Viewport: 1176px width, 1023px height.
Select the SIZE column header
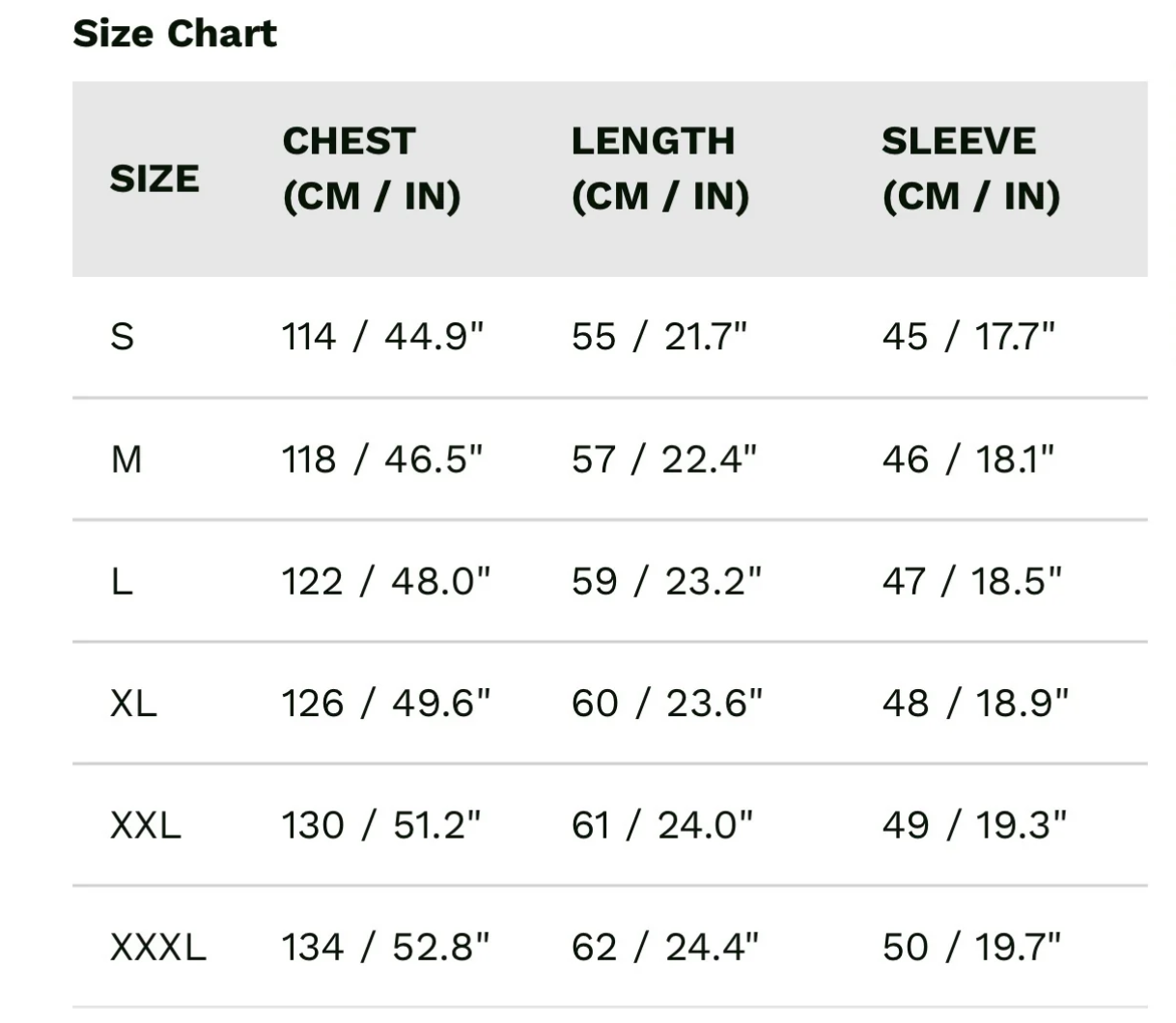tap(154, 179)
